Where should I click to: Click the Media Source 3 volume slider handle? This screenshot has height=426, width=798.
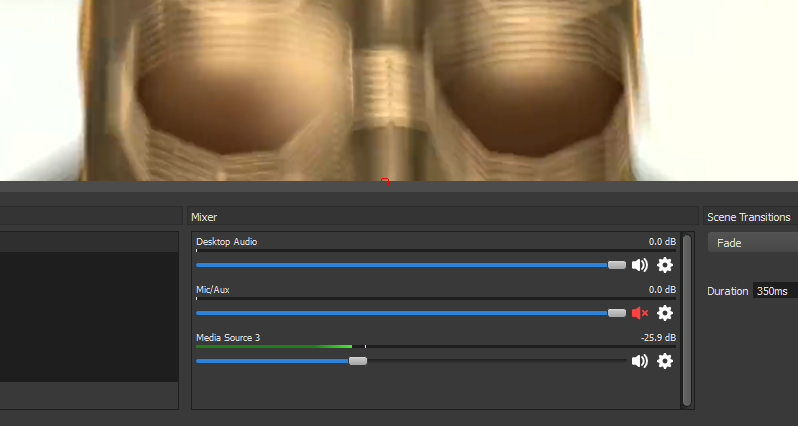(x=358, y=361)
